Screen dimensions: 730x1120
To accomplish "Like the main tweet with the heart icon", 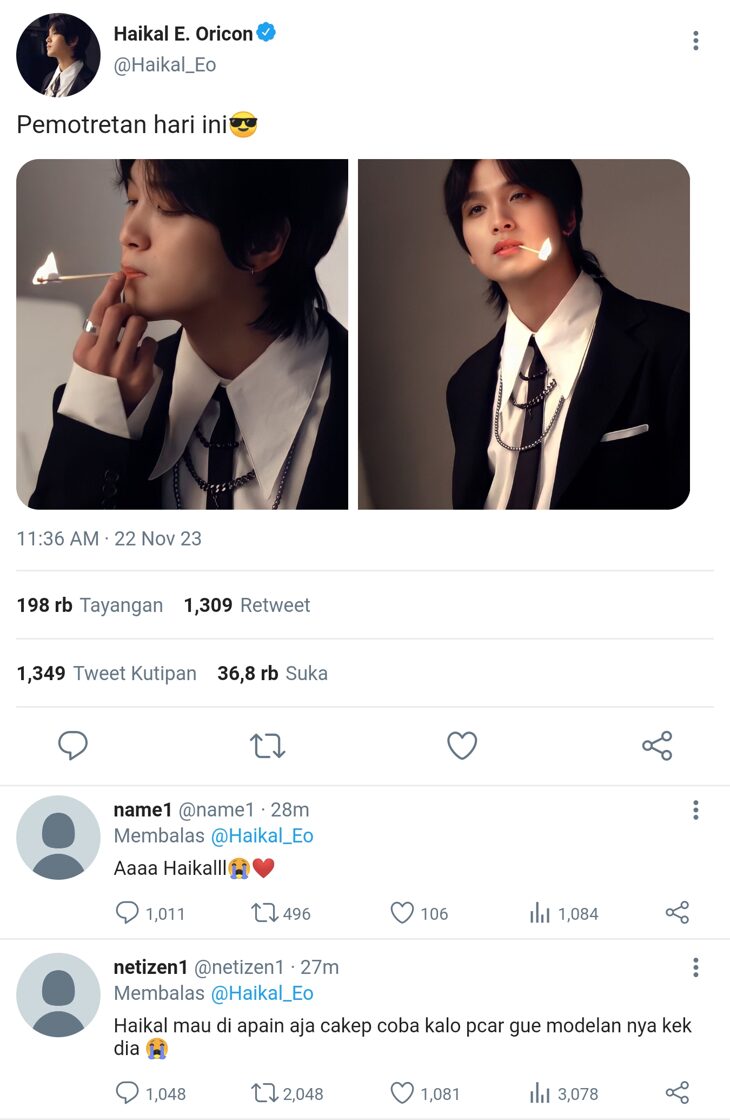I will [x=461, y=746].
